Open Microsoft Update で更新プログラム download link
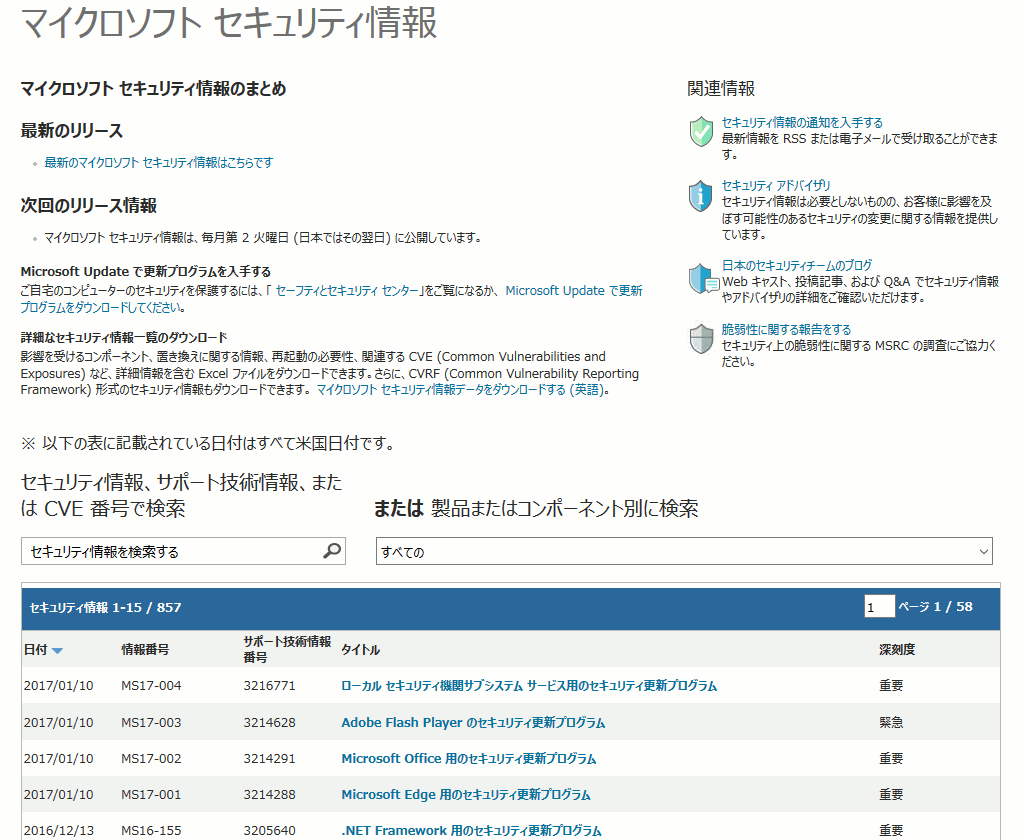Viewport: 1024px width, 840px height. coord(331,299)
